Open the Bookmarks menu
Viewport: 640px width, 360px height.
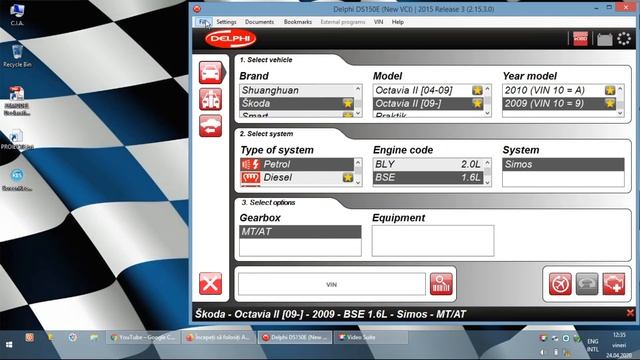[298, 22]
